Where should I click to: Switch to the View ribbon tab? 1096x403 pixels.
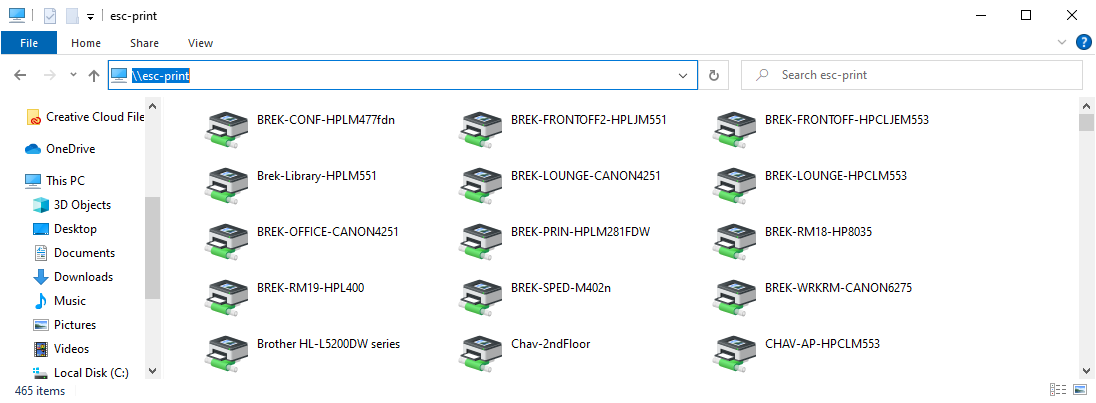[x=200, y=43]
